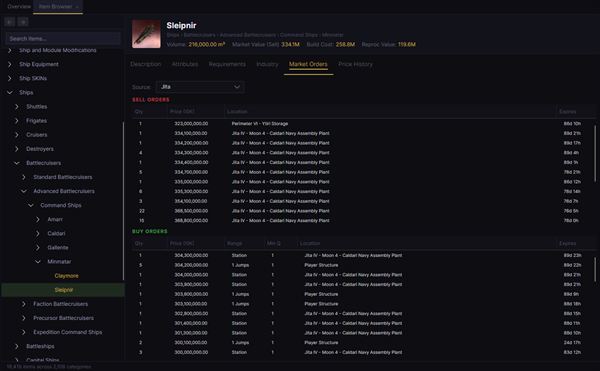Expand Ship and Module Modifications chevron
Image resolution: width=600 pixels, height=371 pixels.
click(x=10, y=50)
